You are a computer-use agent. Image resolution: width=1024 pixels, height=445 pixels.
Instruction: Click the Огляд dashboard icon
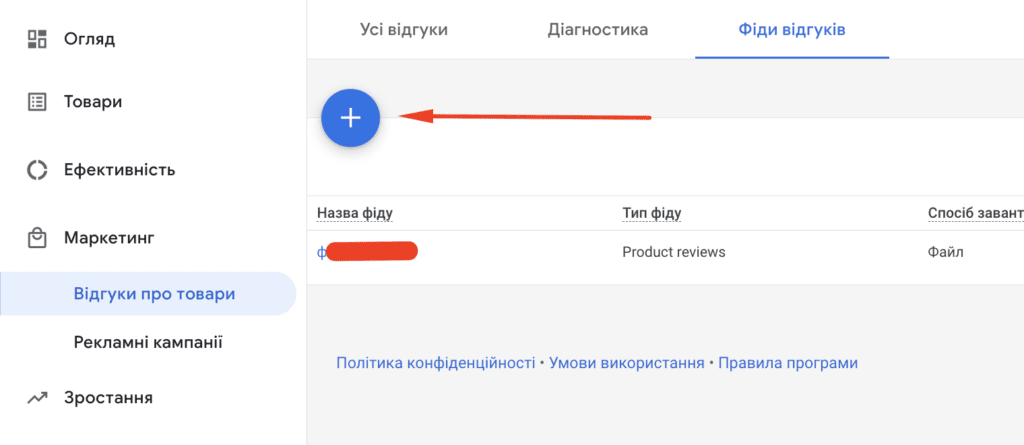[37, 39]
